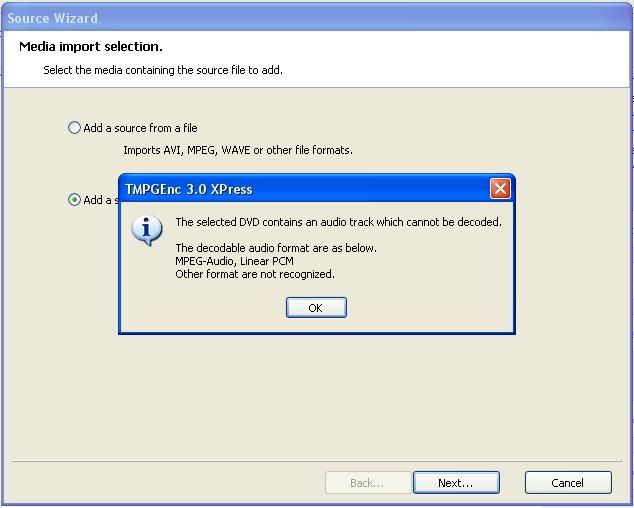The height and width of the screenshot is (508, 634).
Task: Click the "Other format are not recognized" line
Action: point(255,274)
